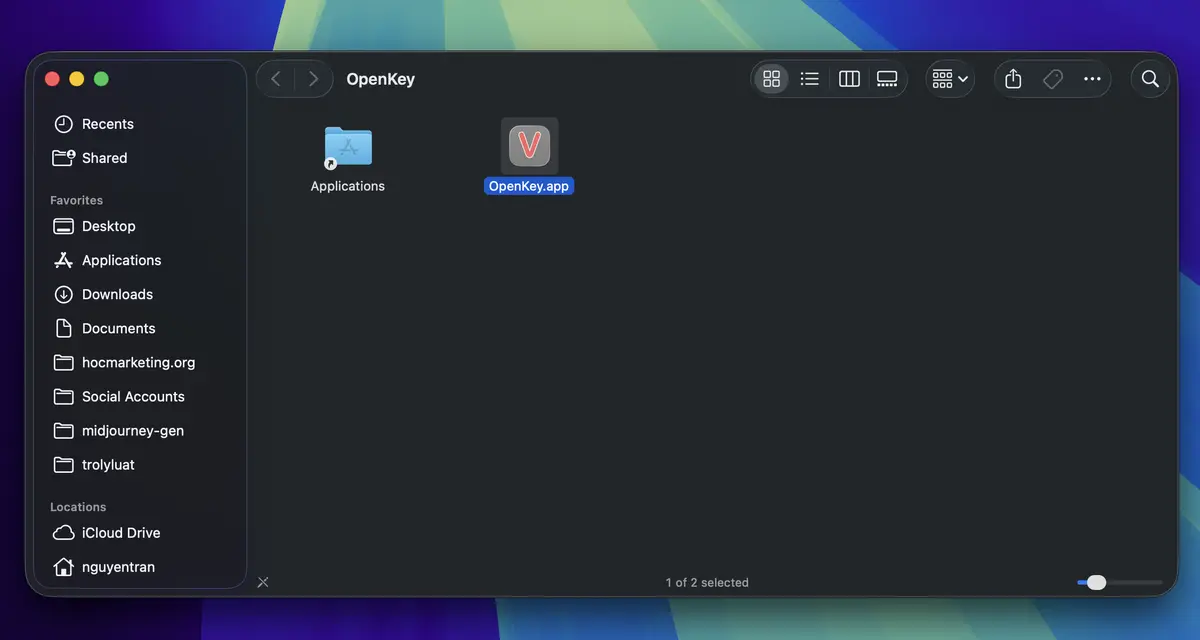
Task: Switch to gallery view in the toolbar
Action: pyautogui.click(x=886, y=78)
